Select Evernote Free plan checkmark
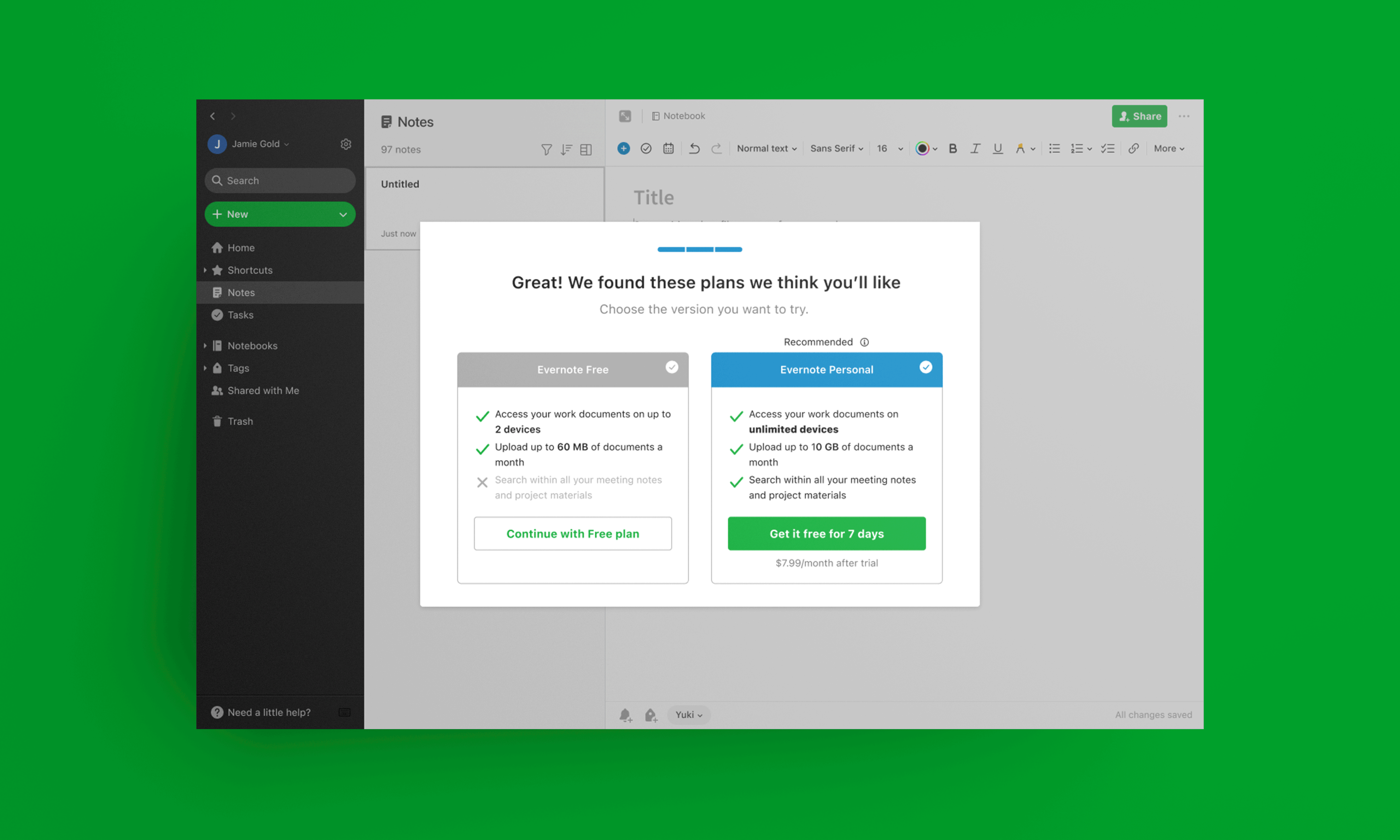 coord(672,367)
